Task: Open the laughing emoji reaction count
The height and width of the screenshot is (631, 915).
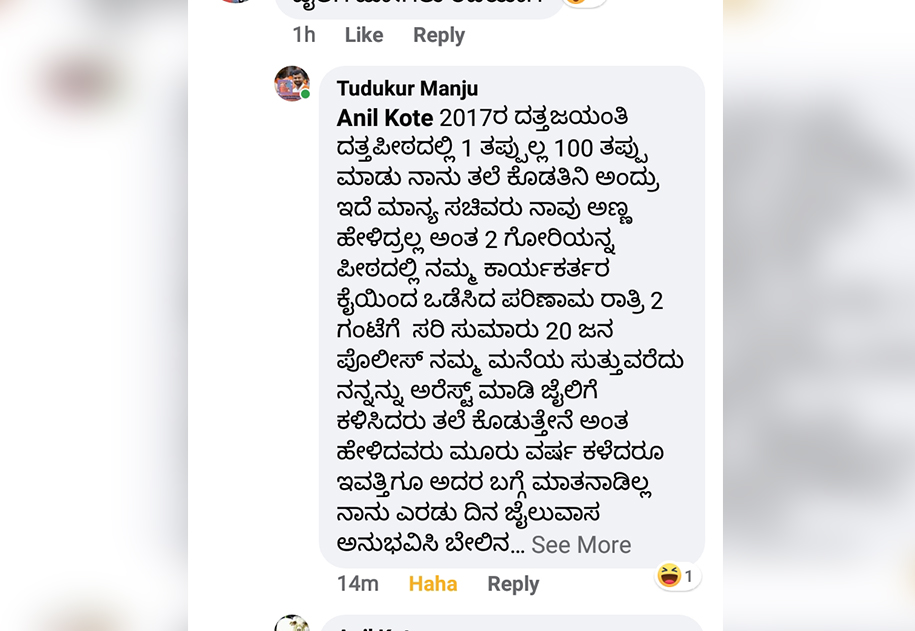Action: click(x=677, y=576)
